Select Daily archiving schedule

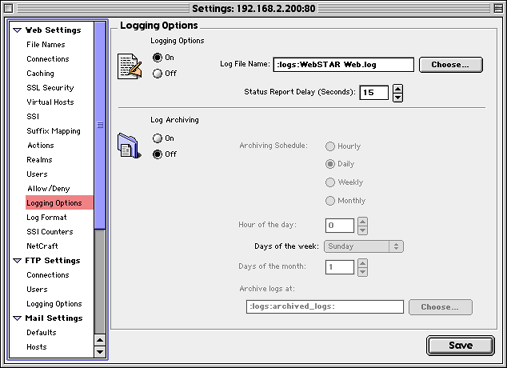pyautogui.click(x=330, y=164)
